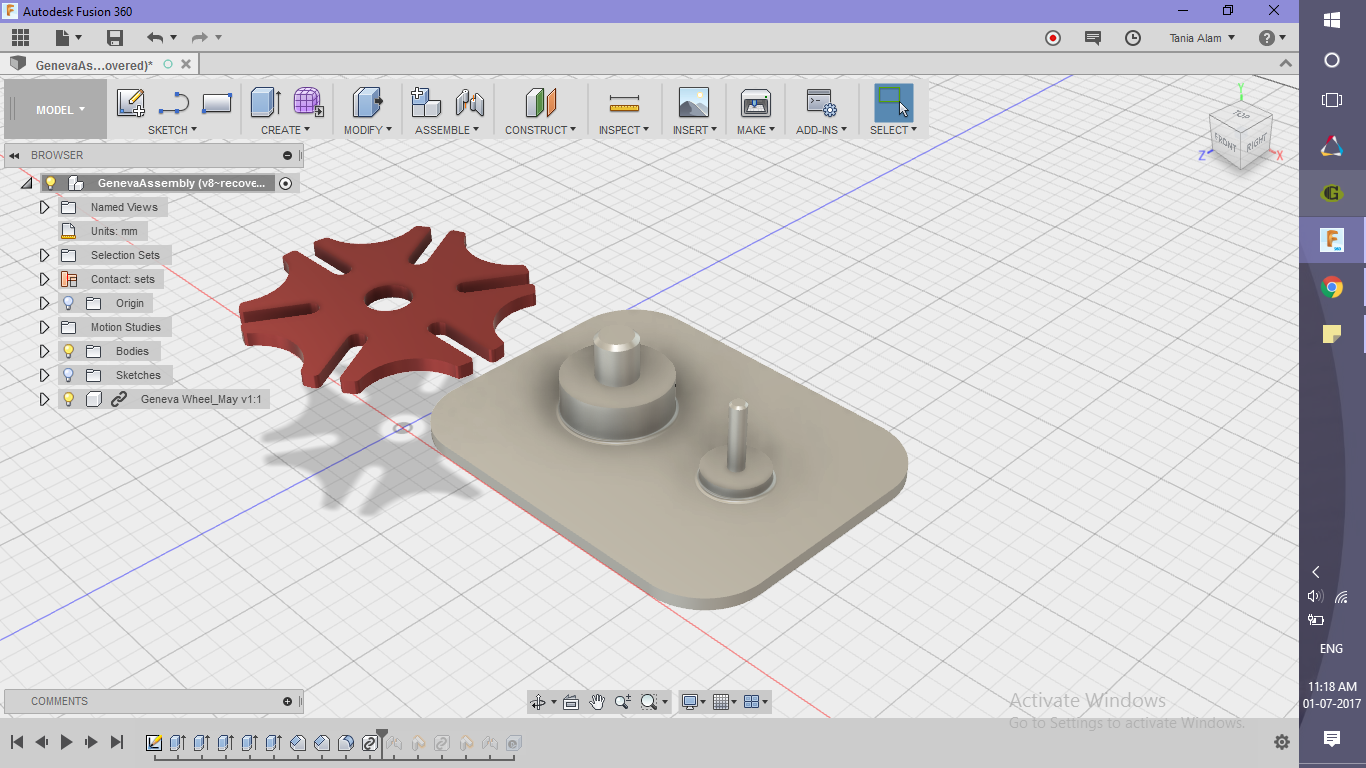Click the New Component assemble icon
Screen dimensions: 1366x768
[427, 103]
